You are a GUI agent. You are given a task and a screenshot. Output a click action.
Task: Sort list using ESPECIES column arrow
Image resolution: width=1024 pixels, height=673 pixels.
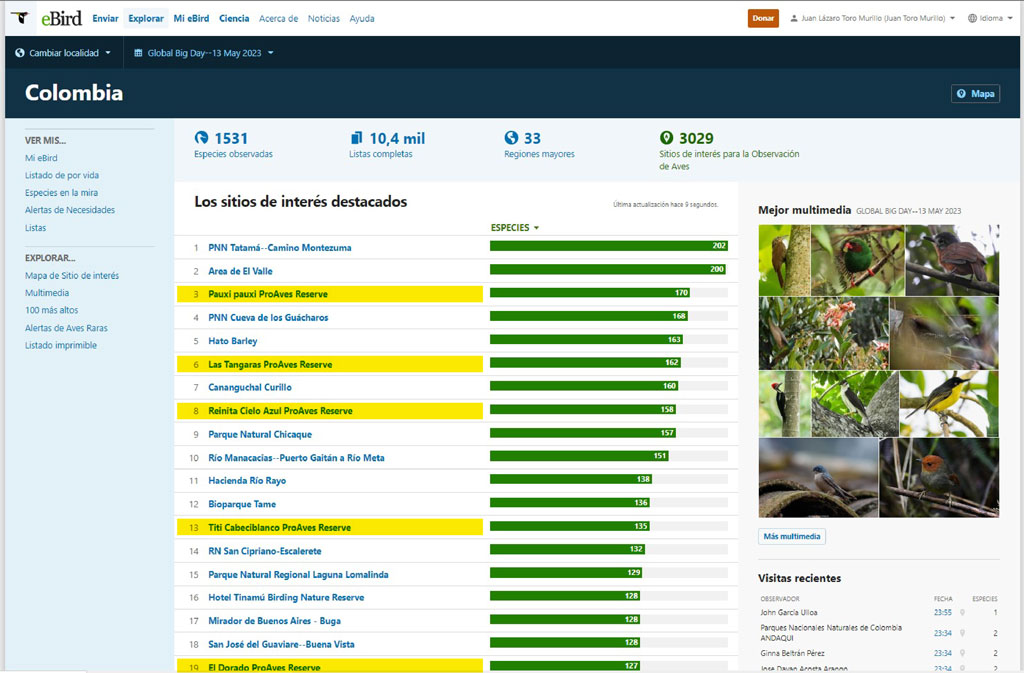point(536,228)
